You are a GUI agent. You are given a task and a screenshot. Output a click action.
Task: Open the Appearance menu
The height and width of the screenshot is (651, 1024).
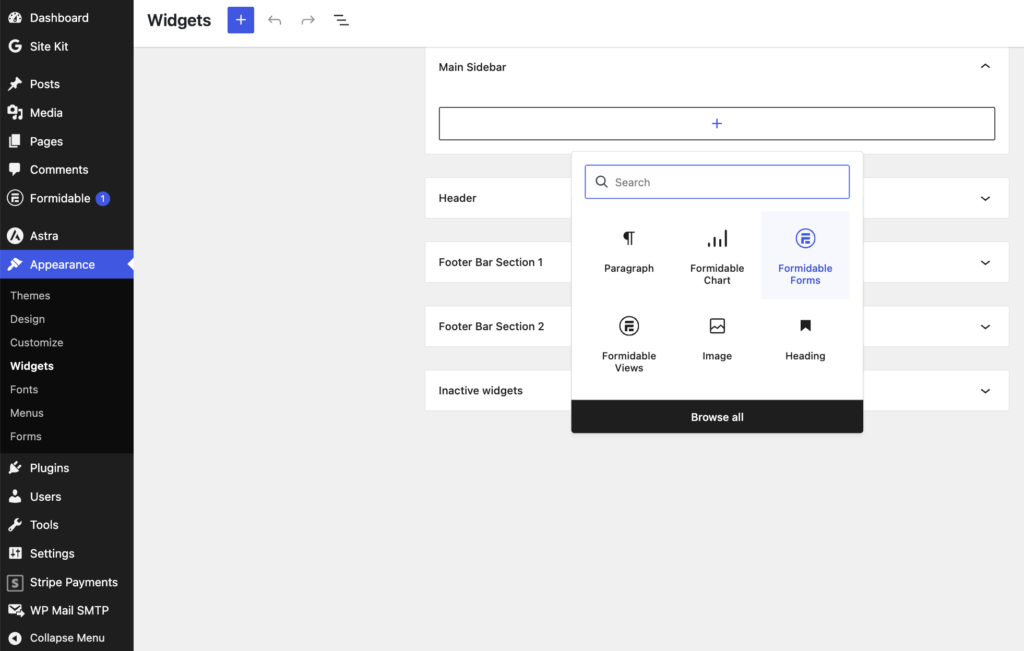[67, 264]
